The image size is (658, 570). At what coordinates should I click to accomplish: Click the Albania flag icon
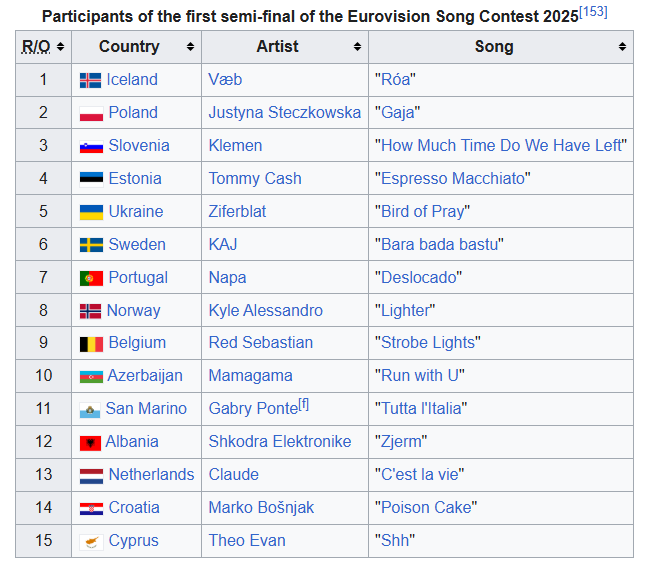pyautogui.click(x=90, y=443)
